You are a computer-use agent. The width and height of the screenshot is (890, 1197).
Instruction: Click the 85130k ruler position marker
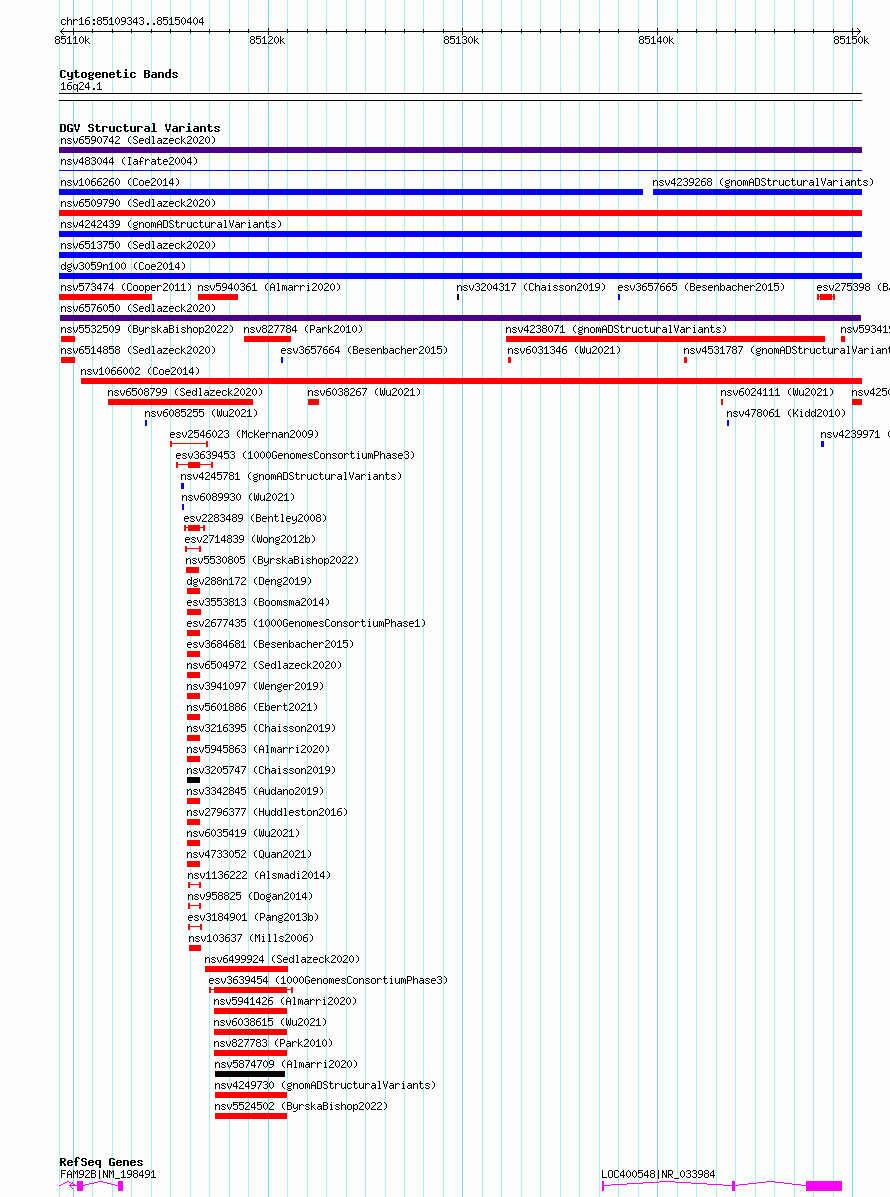[x=461, y=40]
